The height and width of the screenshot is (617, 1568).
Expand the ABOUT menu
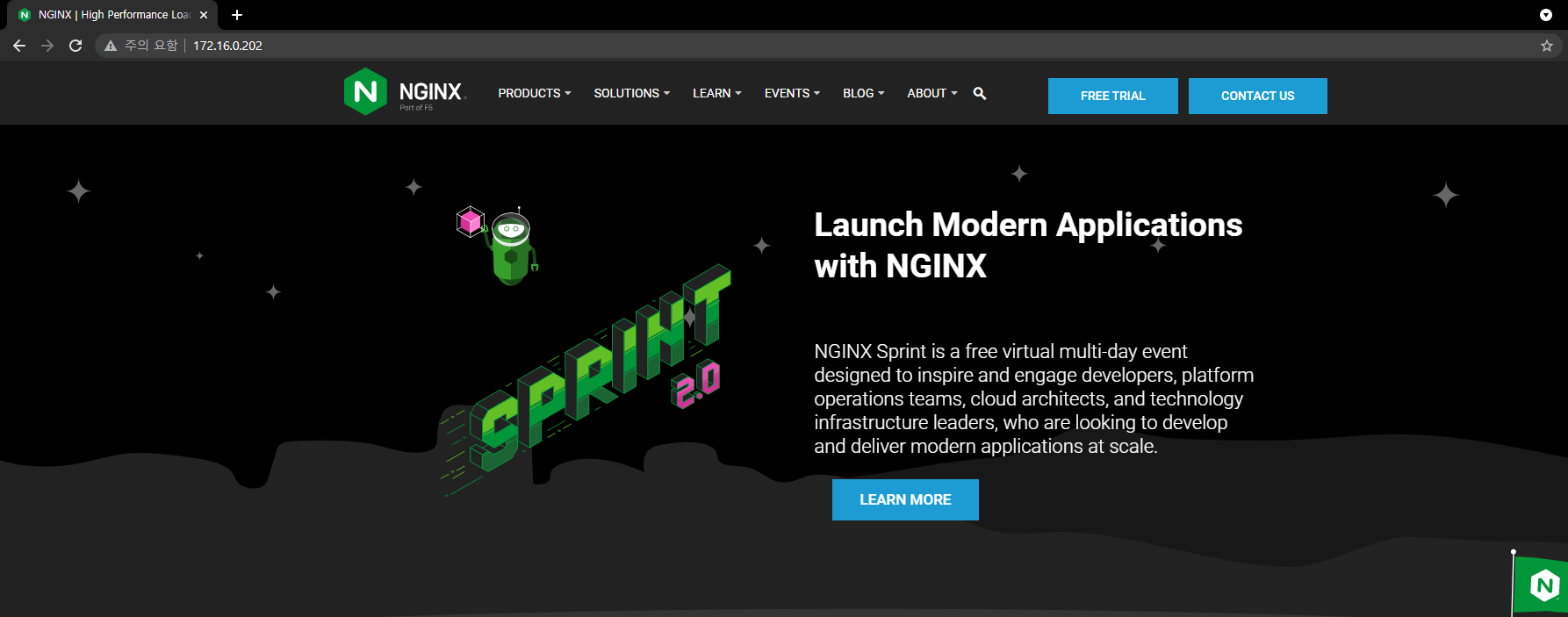932,93
